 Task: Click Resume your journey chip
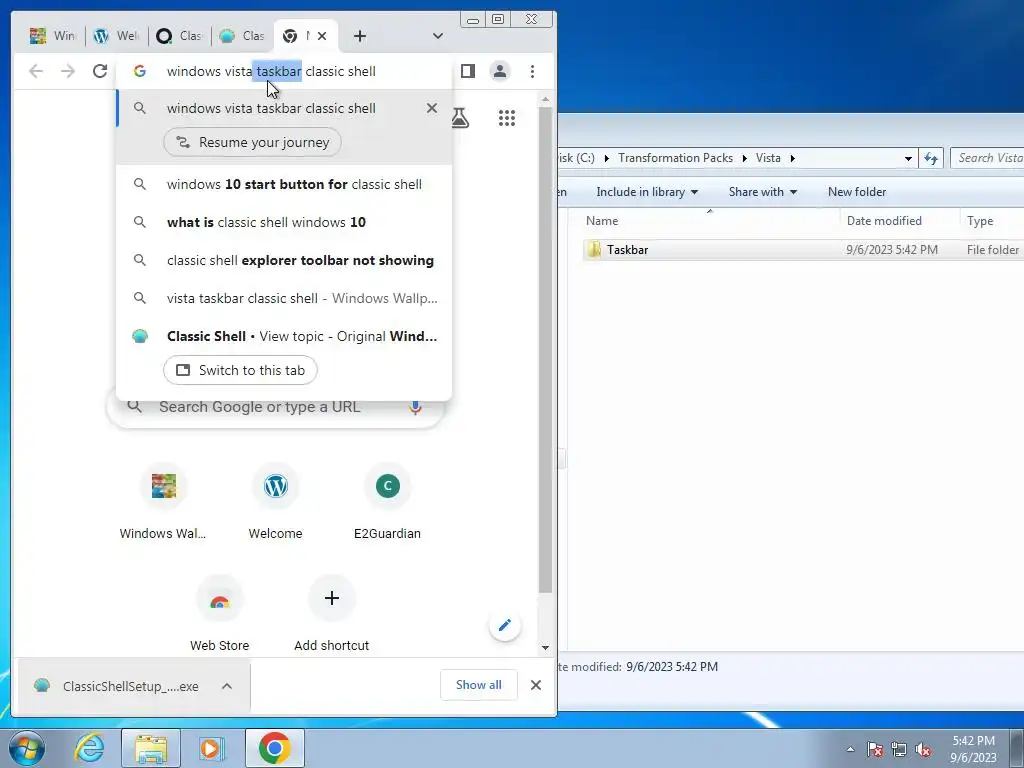click(x=252, y=142)
